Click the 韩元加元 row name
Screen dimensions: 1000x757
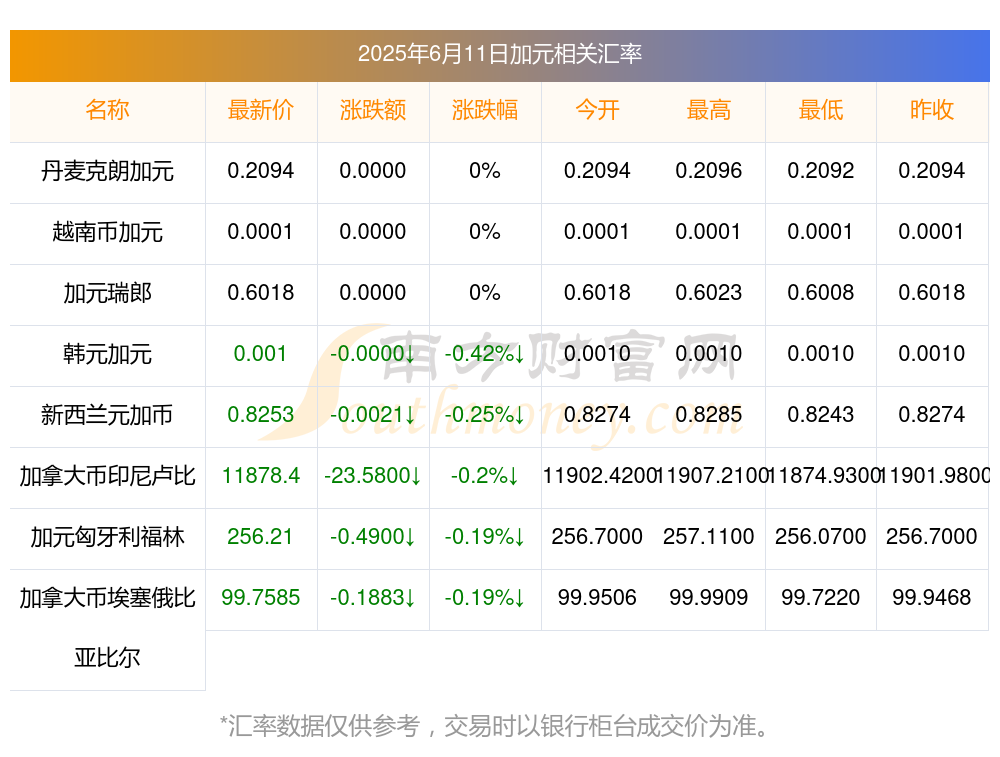point(107,353)
